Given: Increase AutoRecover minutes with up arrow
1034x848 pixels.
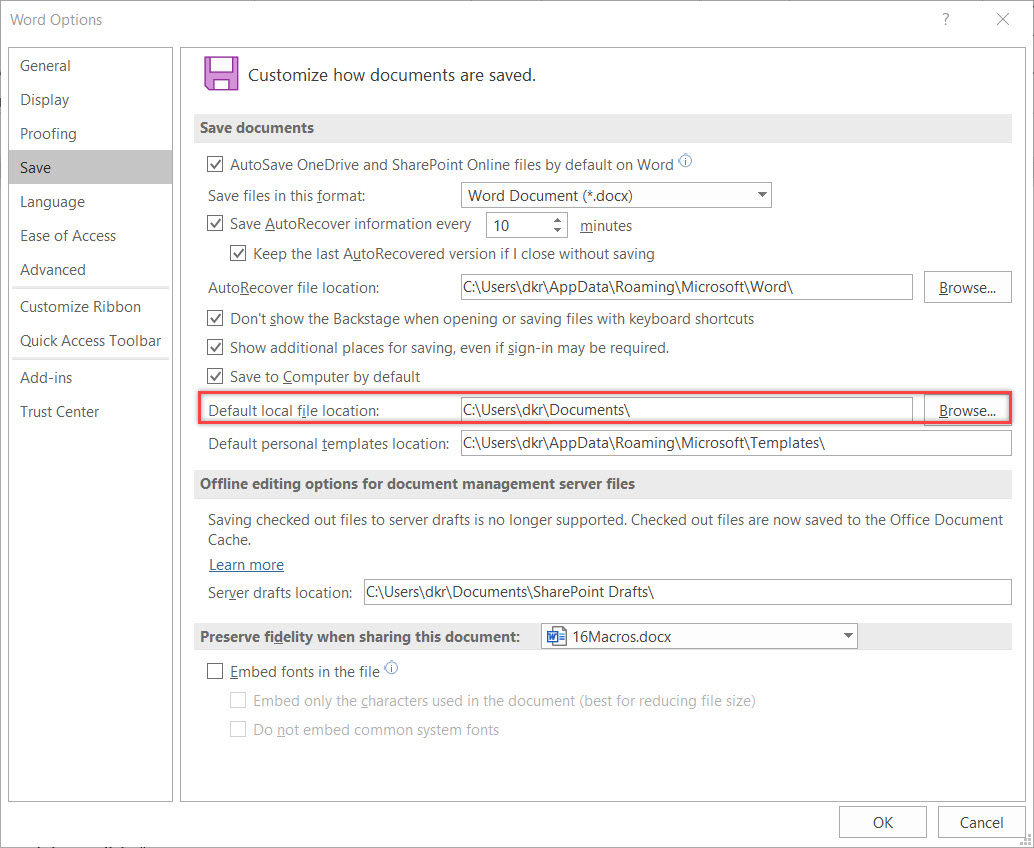Looking at the screenshot, I should (x=557, y=220).
